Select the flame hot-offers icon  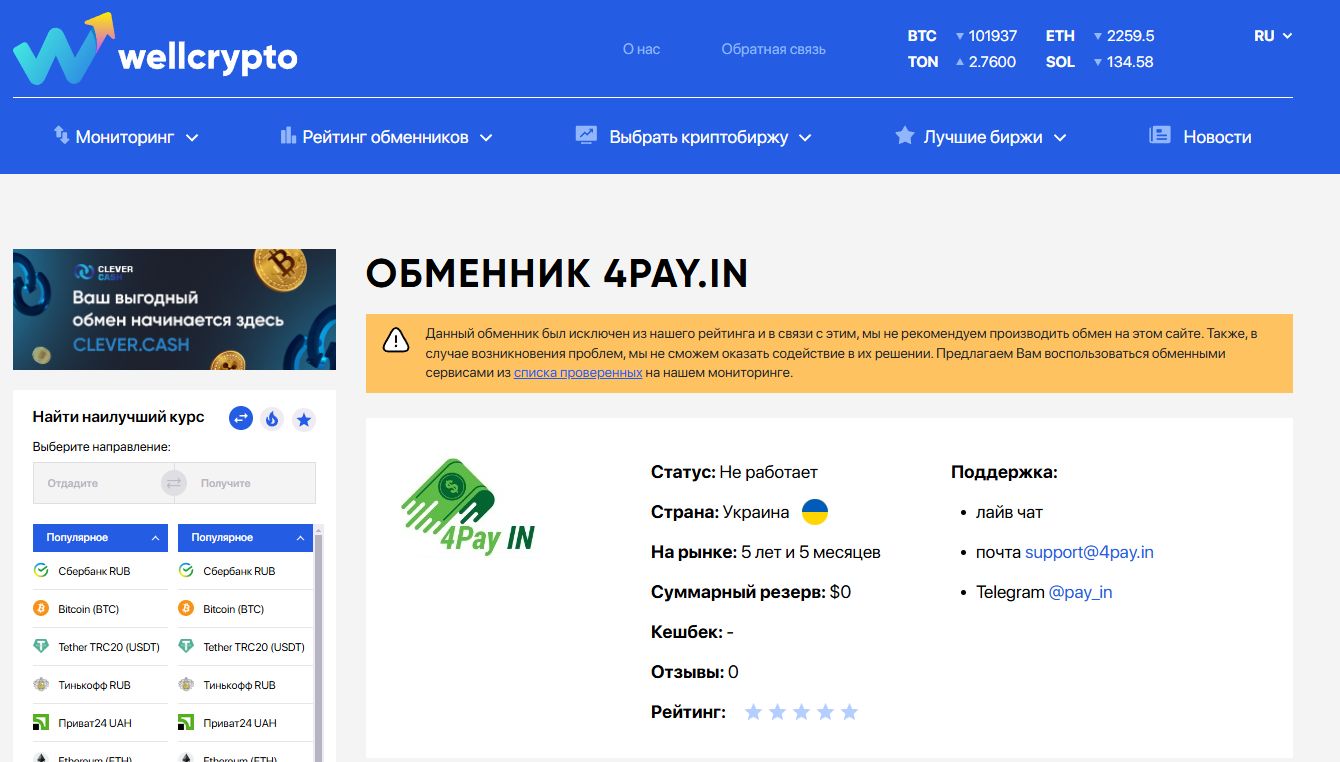click(272, 419)
